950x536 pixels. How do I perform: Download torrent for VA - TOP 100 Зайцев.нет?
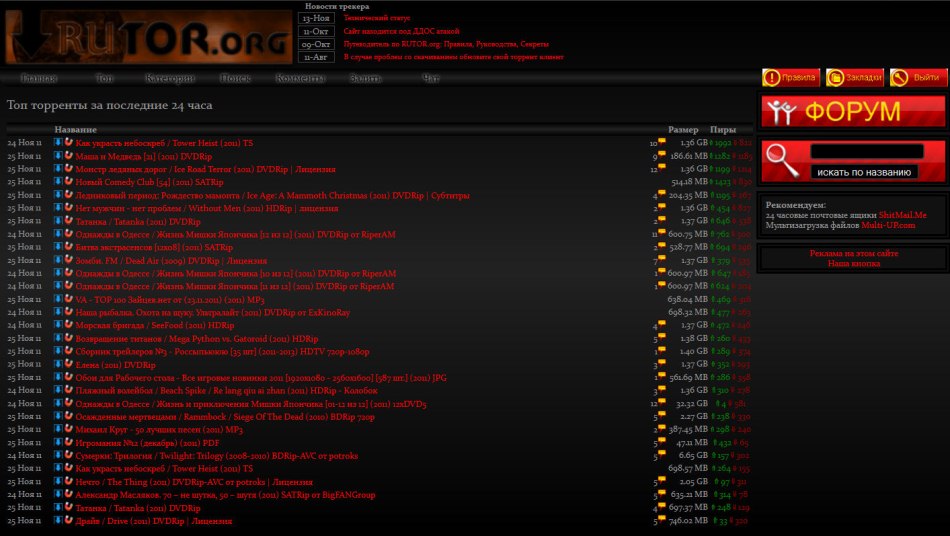tap(58, 299)
